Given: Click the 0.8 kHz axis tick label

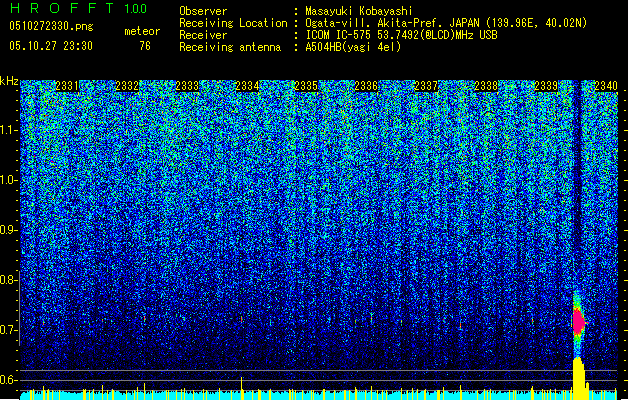Looking at the screenshot, I should (9, 280).
